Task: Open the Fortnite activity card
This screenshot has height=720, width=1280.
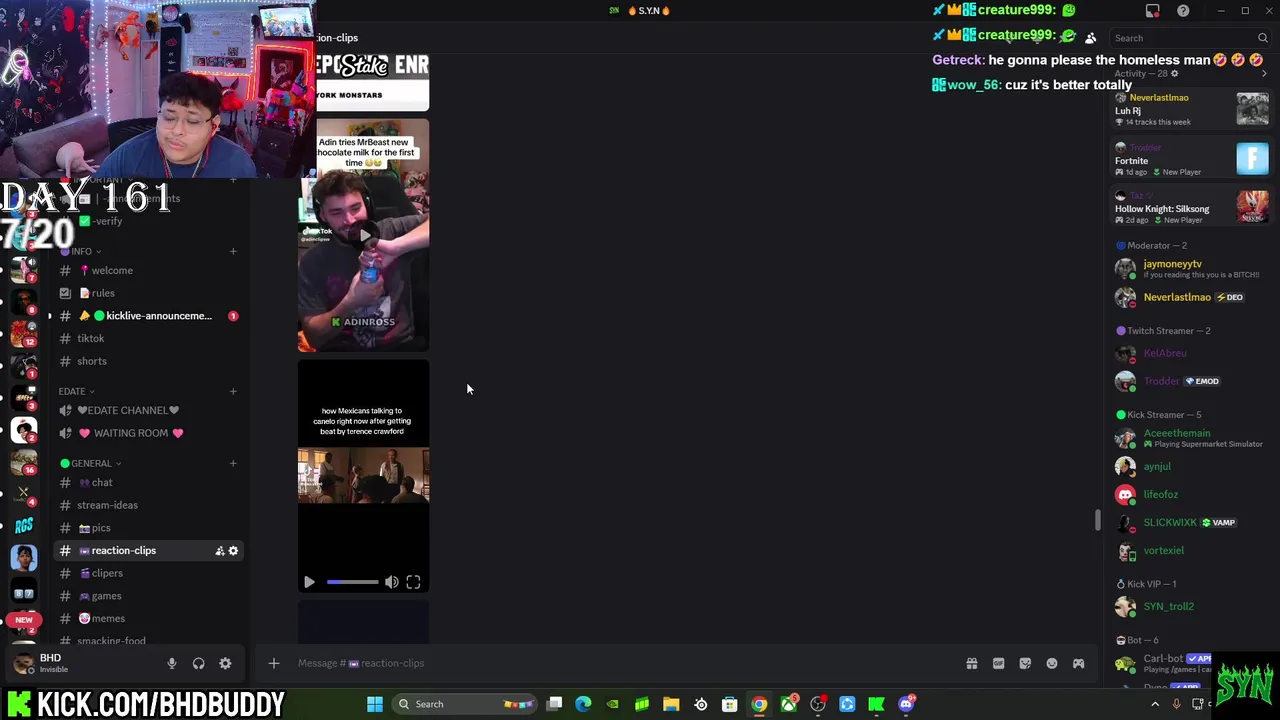Action: point(1191,159)
